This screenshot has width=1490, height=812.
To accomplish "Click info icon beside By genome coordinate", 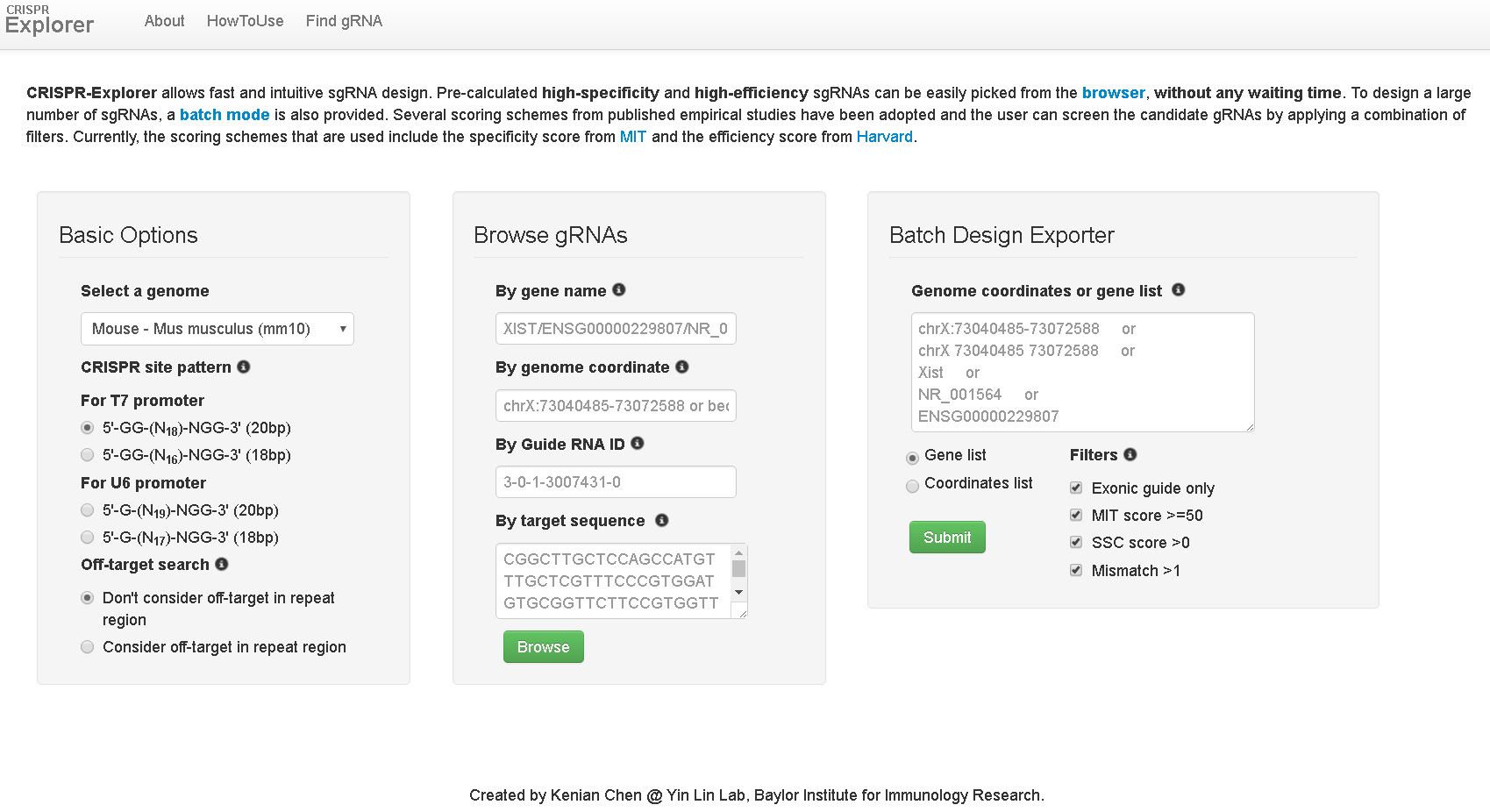I will point(682,367).
